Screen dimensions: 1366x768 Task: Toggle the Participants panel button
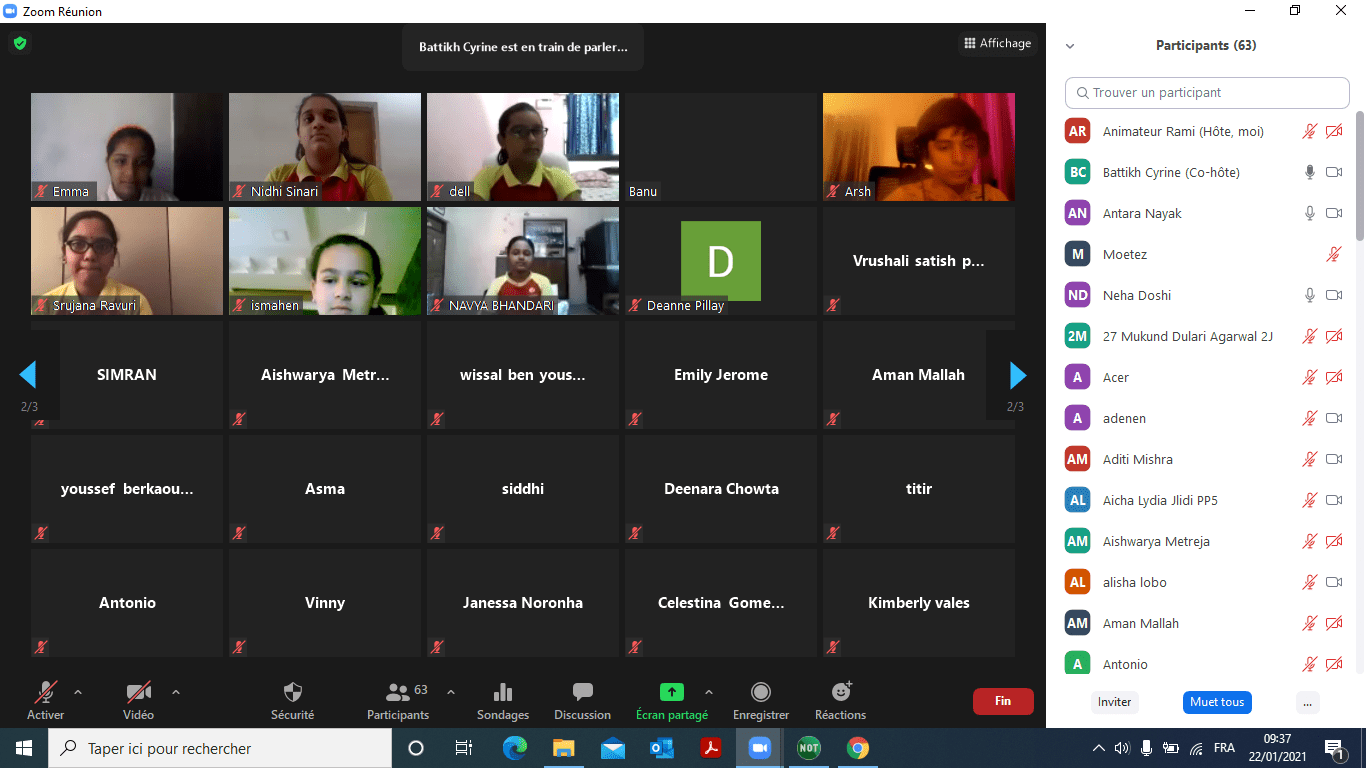(x=398, y=693)
